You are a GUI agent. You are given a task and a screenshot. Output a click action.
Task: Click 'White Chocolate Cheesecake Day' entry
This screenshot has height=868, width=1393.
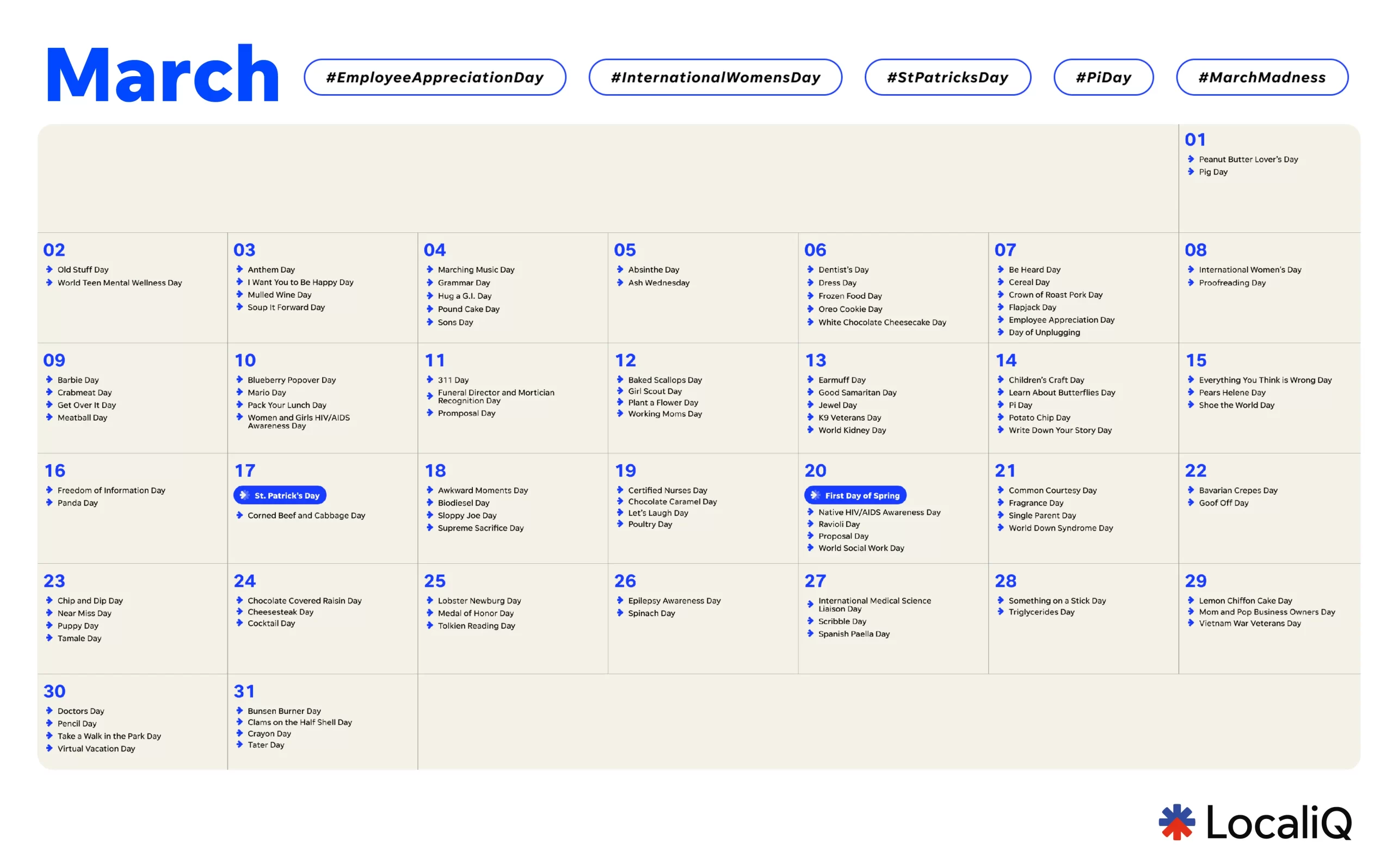click(x=882, y=322)
